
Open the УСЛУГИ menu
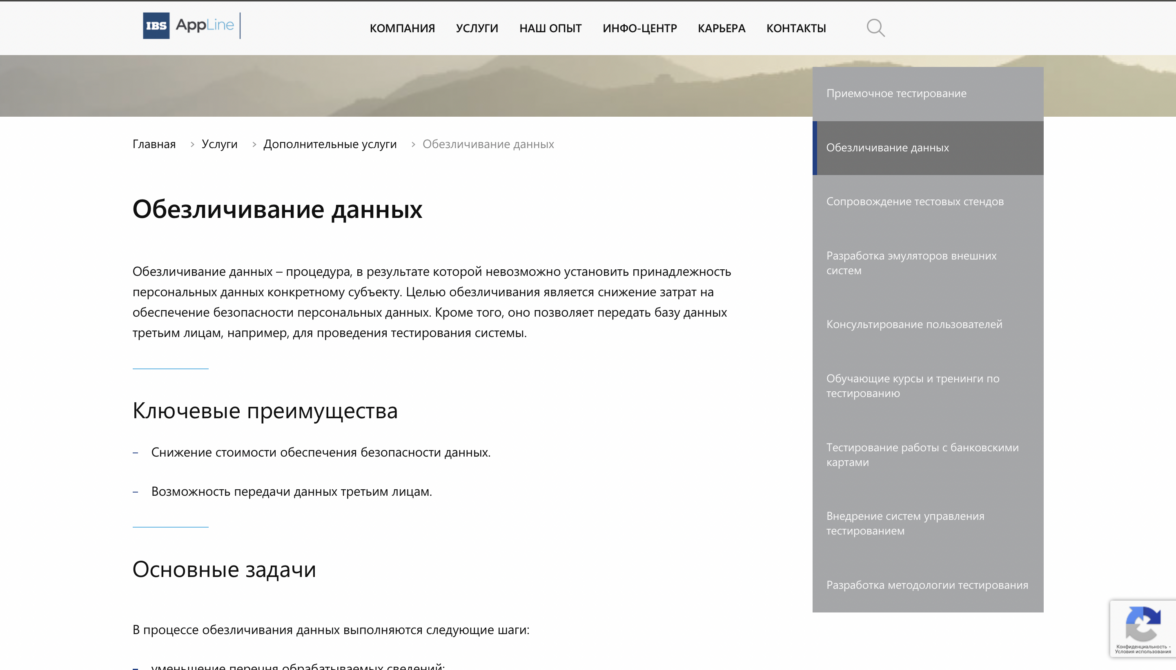[x=477, y=29]
